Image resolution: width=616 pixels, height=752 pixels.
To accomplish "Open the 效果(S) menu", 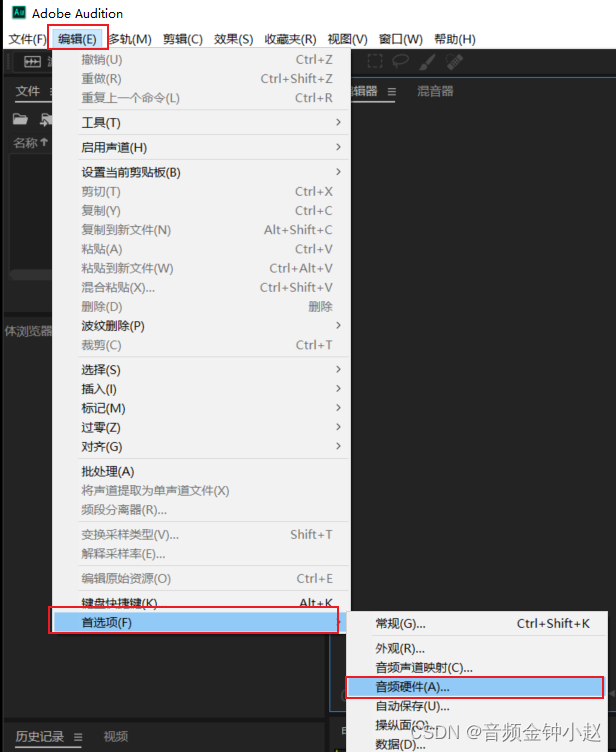I will click(234, 39).
